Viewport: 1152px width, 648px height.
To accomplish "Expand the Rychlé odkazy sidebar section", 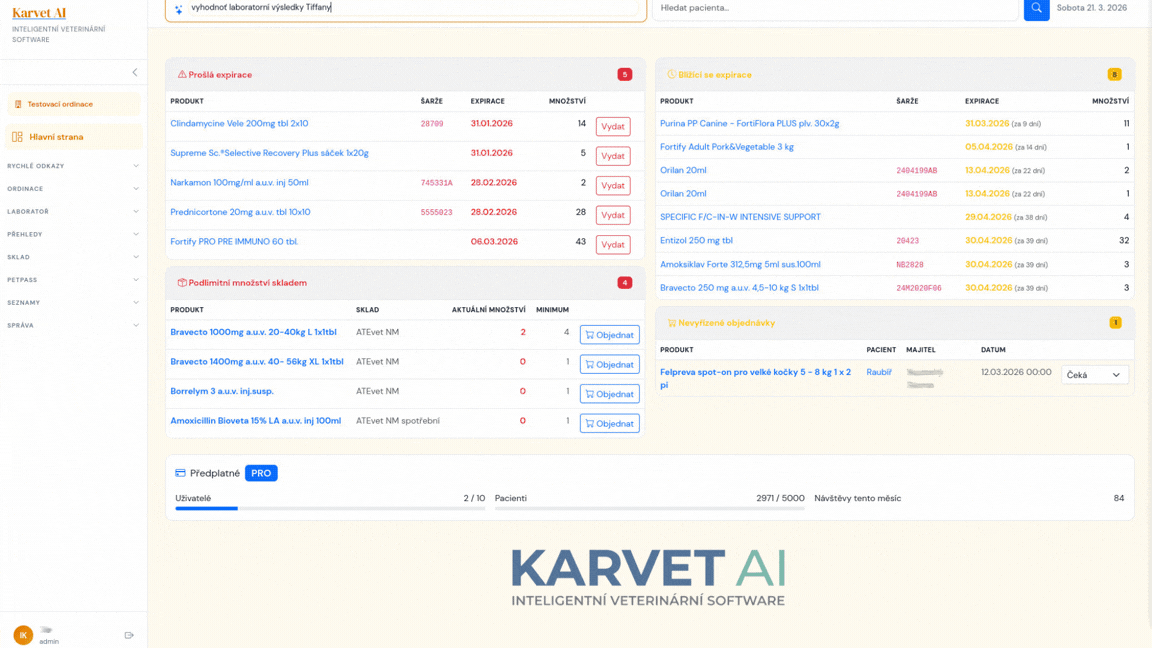I will coord(73,166).
